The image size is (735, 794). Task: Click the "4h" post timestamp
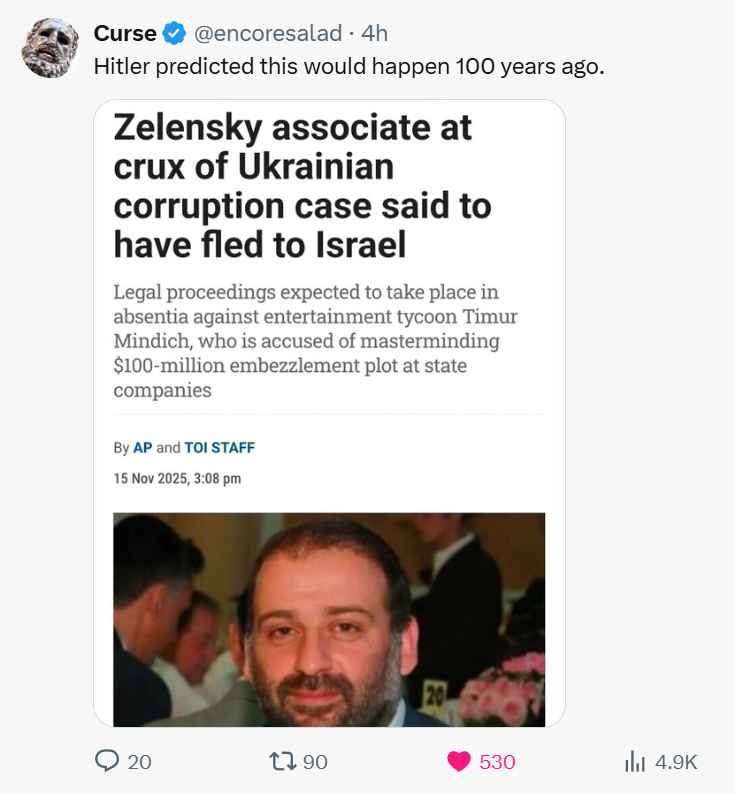[374, 33]
